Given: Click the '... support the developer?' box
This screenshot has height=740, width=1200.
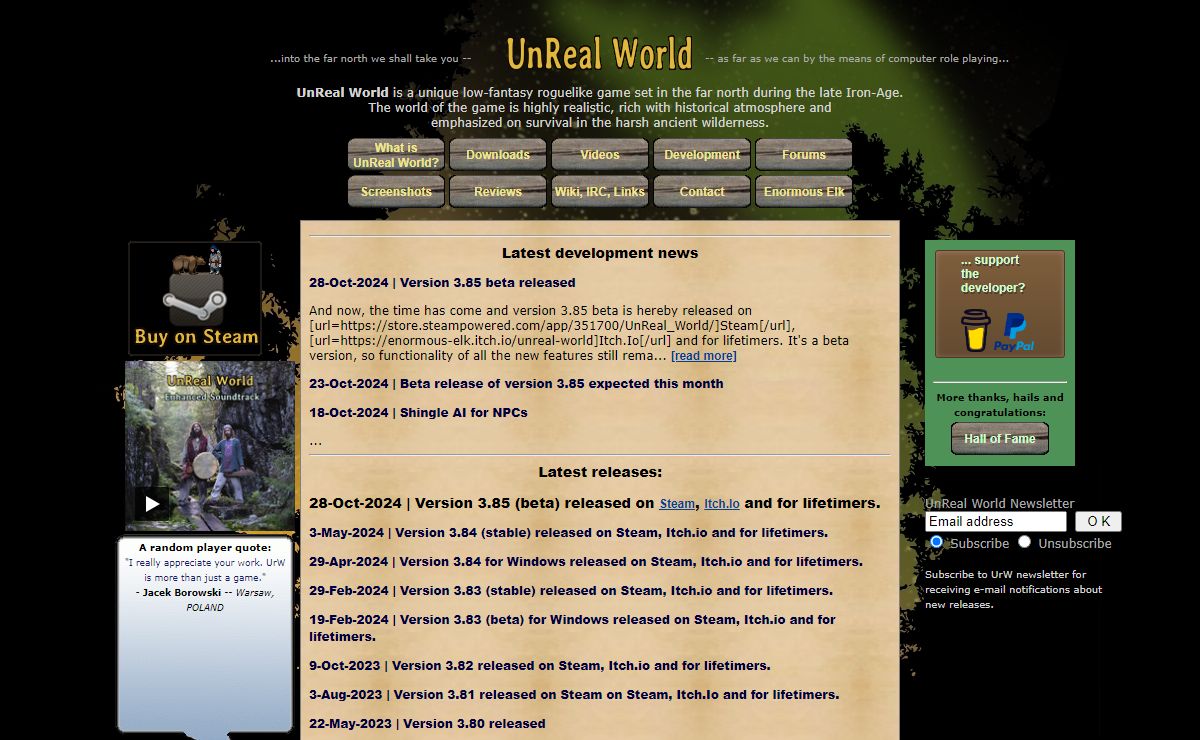Looking at the screenshot, I should (1000, 304).
